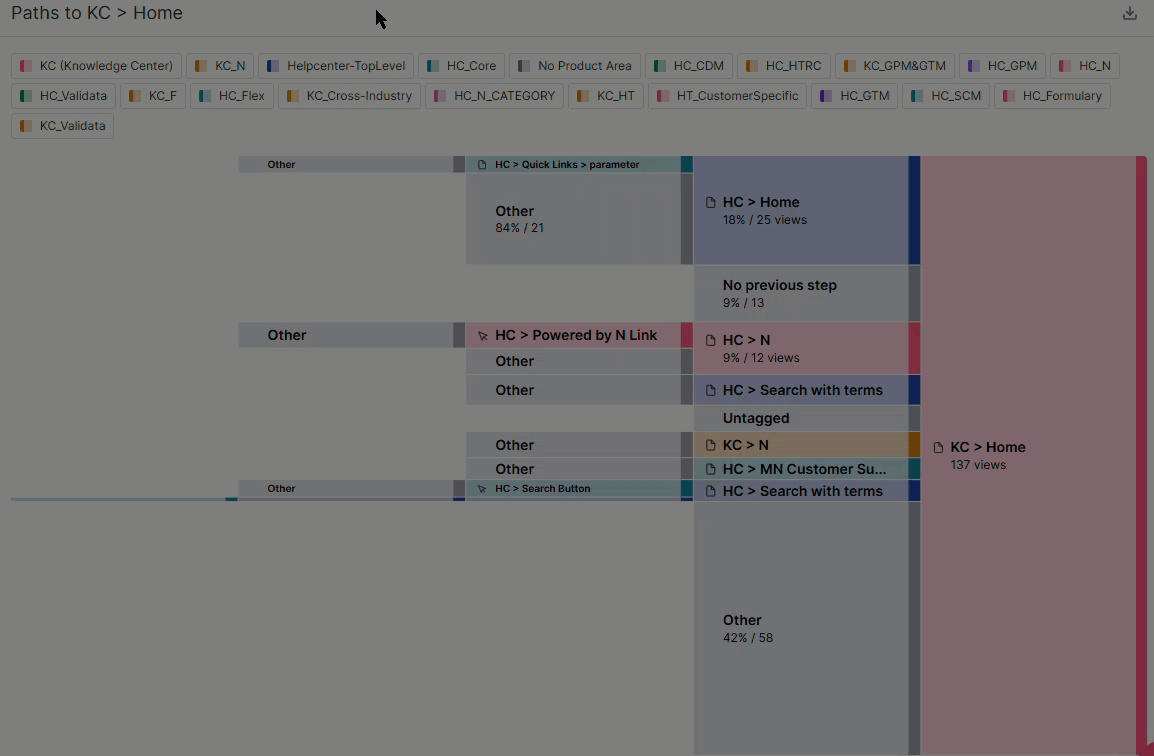Toggle the KC (Knowledge Center) legend filter
This screenshot has width=1154, height=756.
coord(97,66)
